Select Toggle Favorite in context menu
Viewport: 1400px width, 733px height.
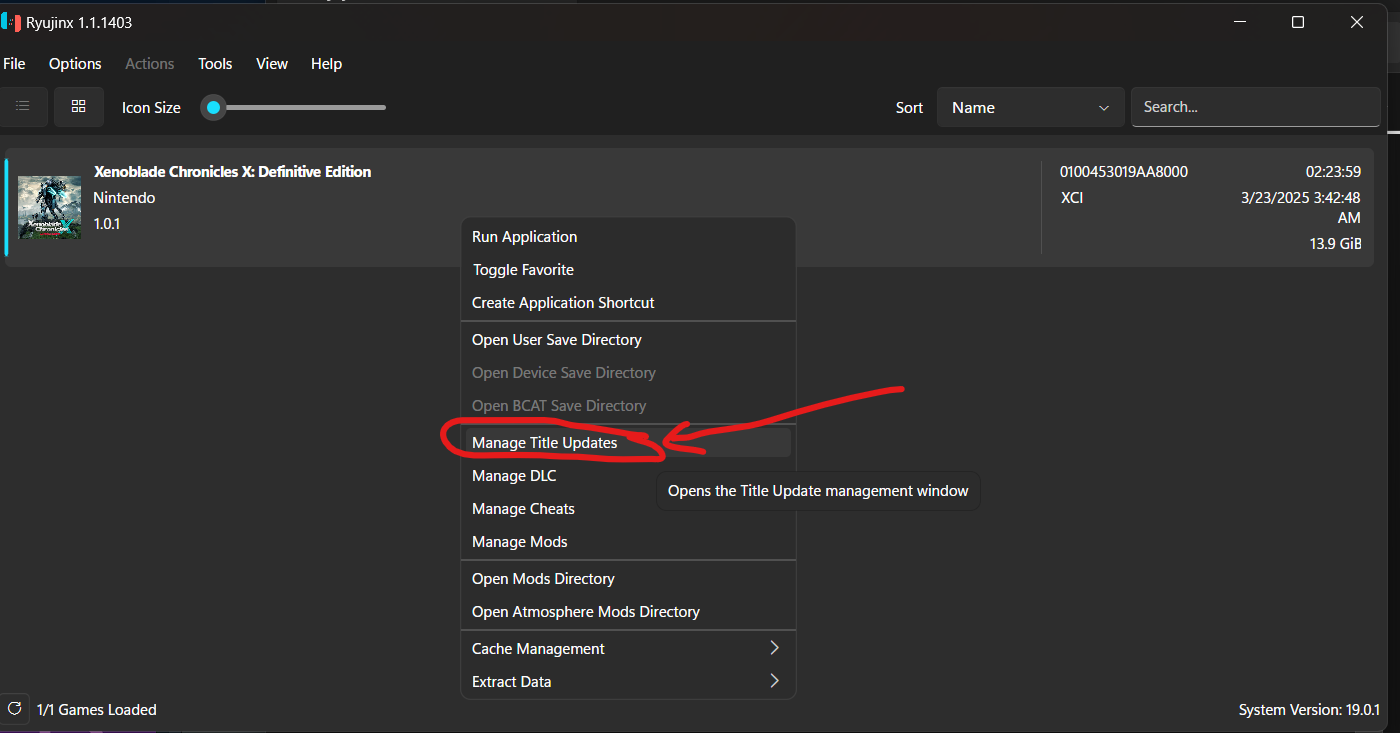[x=628, y=270]
